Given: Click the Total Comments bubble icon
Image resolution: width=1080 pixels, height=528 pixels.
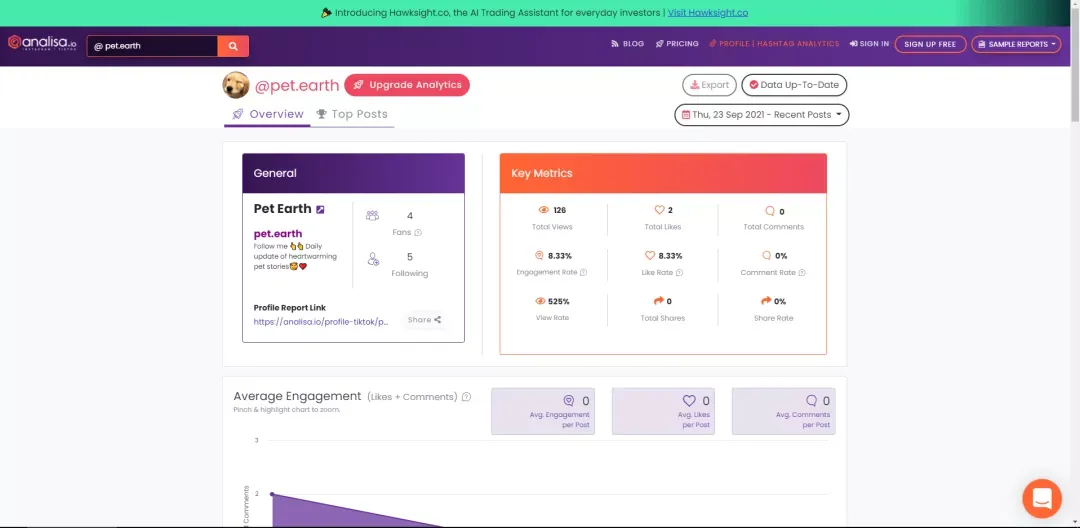Looking at the screenshot, I should [x=770, y=211].
